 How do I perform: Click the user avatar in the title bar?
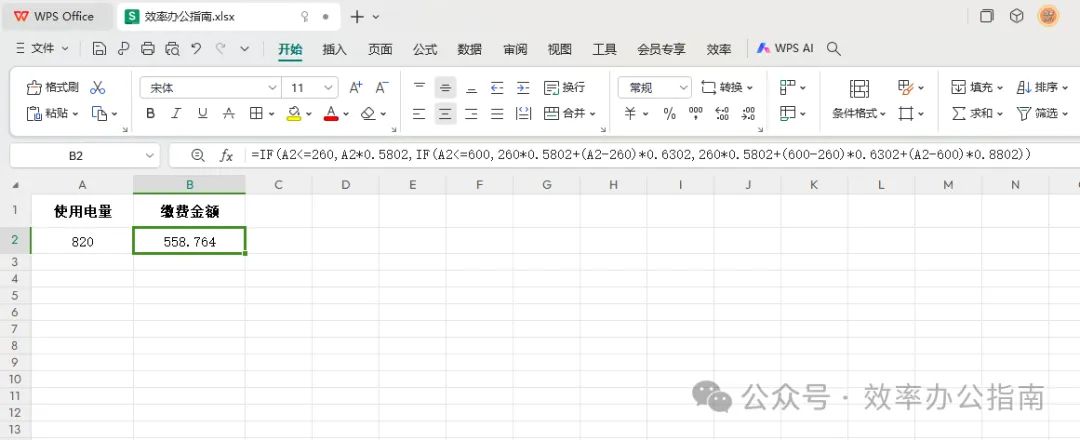click(1048, 17)
